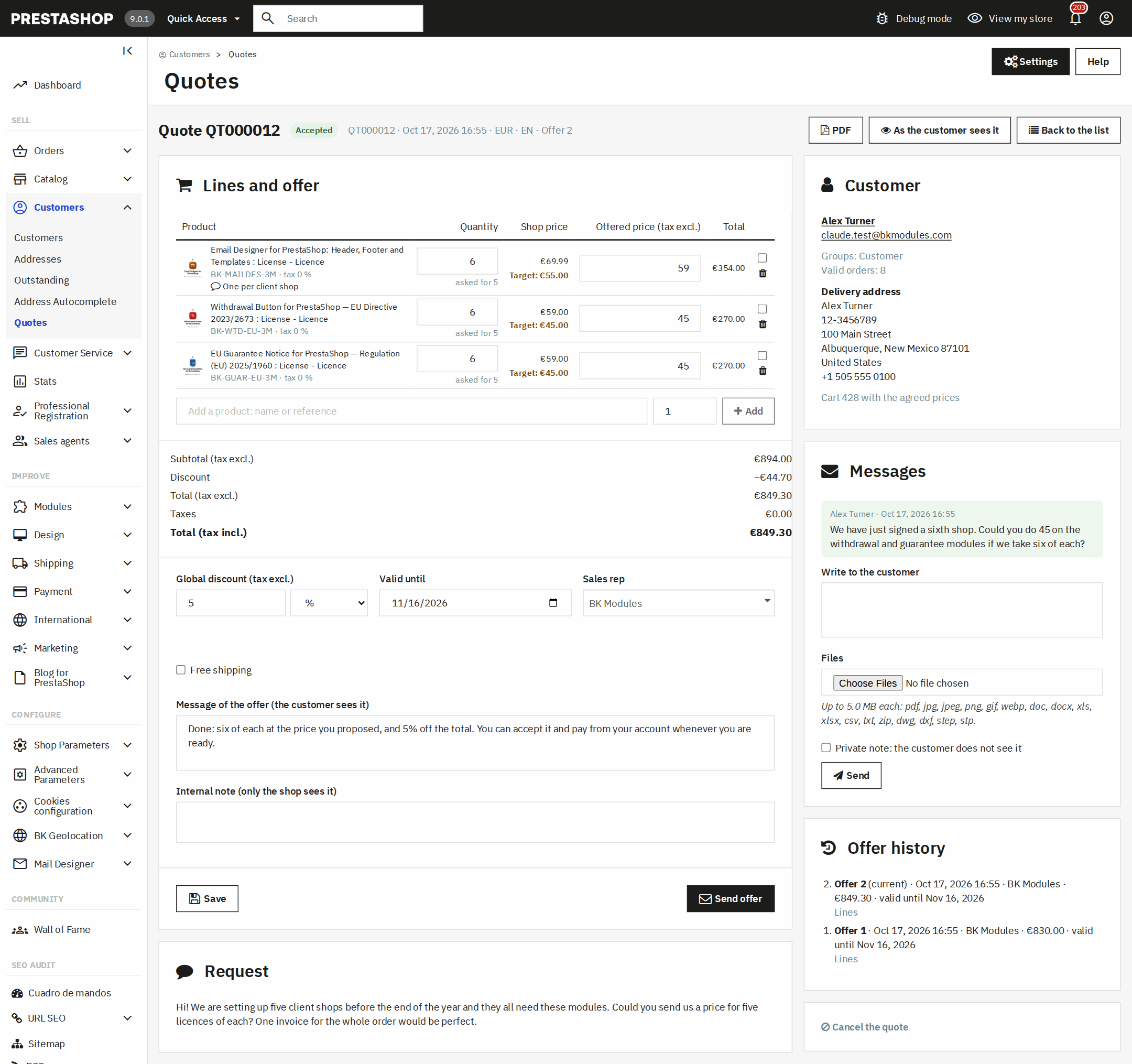The width and height of the screenshot is (1132, 1064).
Task: Open Cart 428 with the agreed prices link
Action: pyautogui.click(x=890, y=397)
